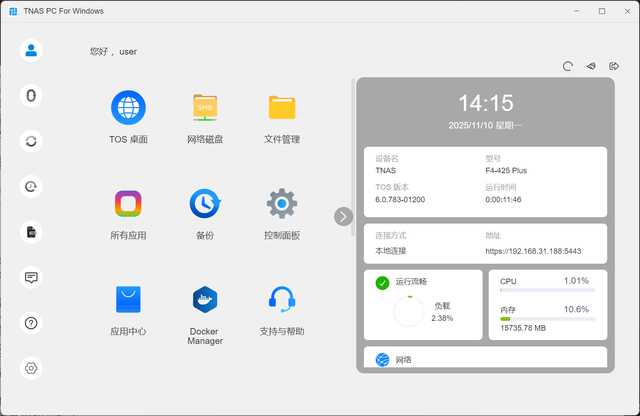Open the 备份 backup tool
The image size is (640, 416).
pos(205,204)
